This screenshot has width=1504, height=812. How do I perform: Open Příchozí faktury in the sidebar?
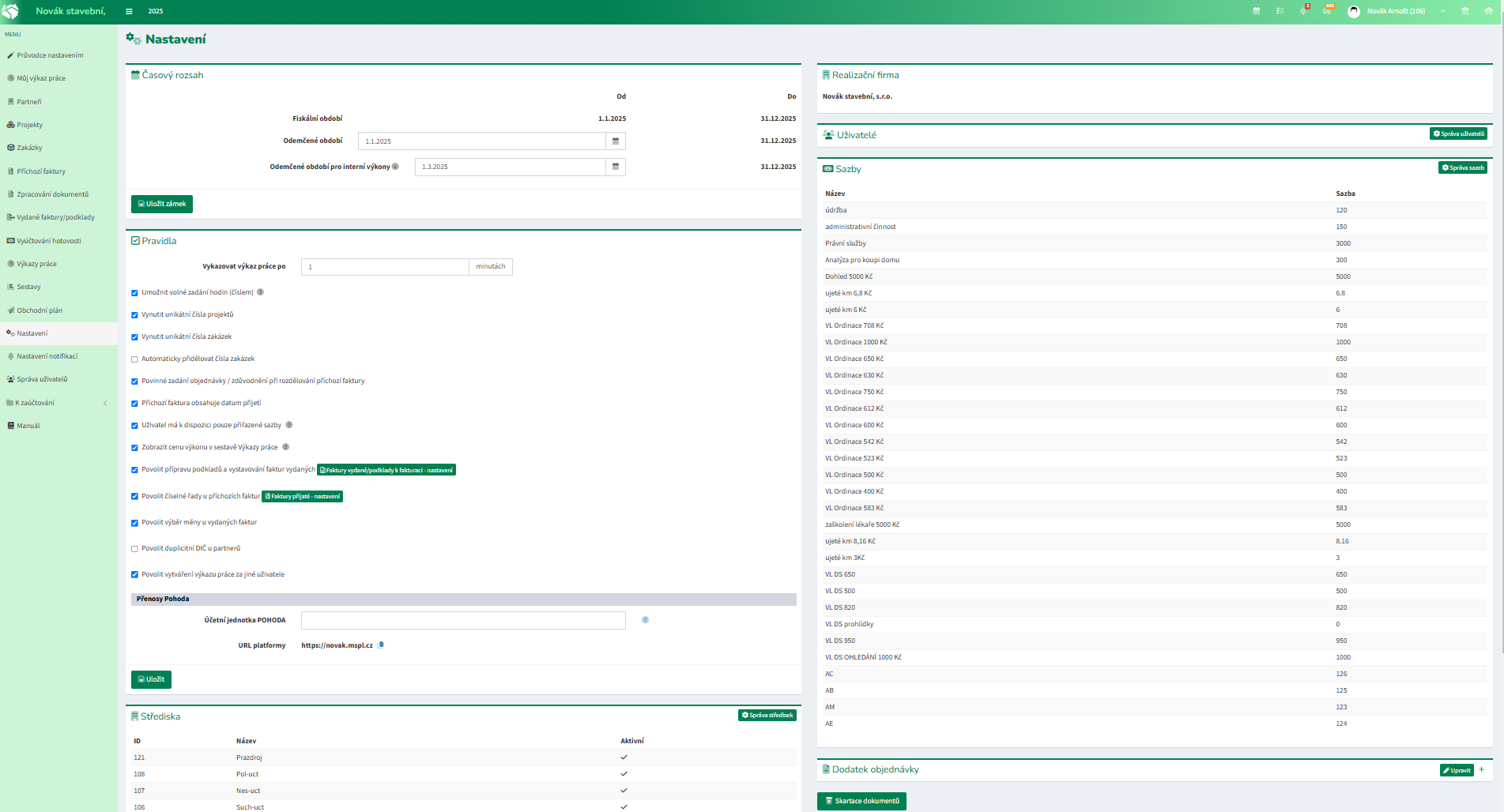58,171
